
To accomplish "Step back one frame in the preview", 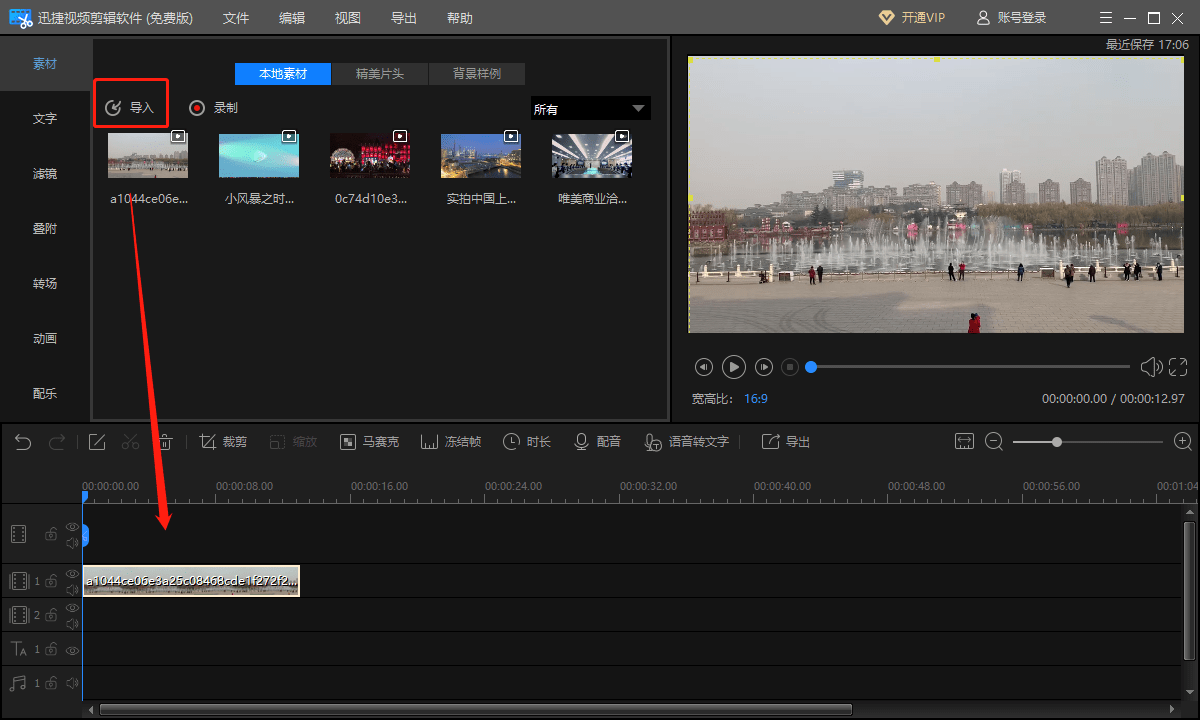I will tap(704, 367).
